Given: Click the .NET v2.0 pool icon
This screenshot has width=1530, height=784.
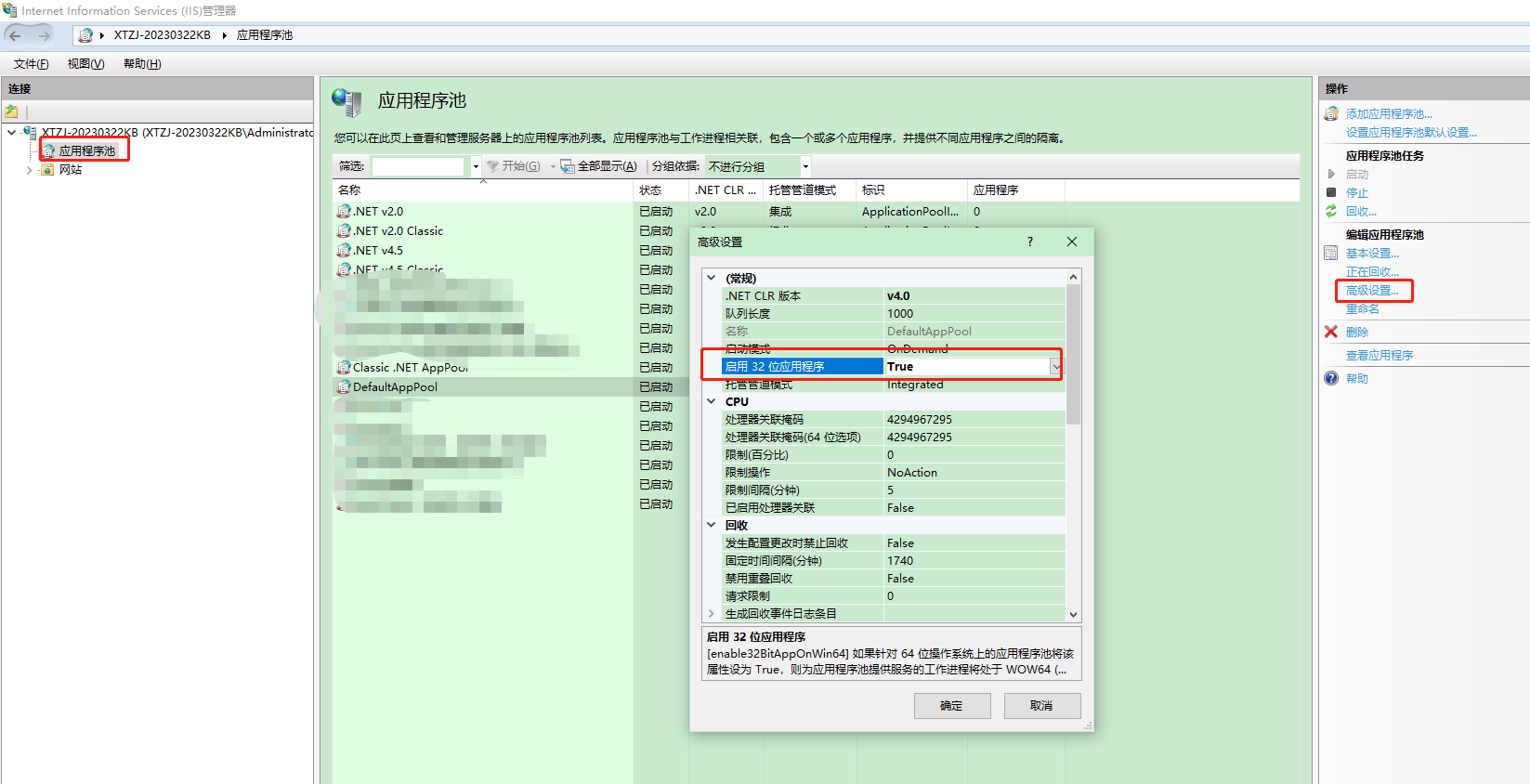Looking at the screenshot, I should coord(344,212).
